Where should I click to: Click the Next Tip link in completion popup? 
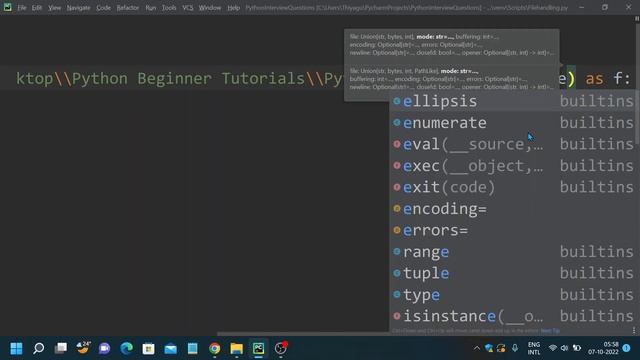(550, 331)
